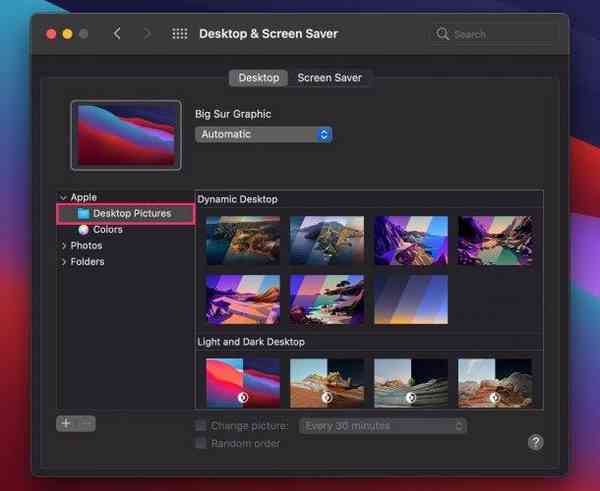Click the Help question mark button
Screen dimensions: 600x491
pyautogui.click(x=535, y=442)
